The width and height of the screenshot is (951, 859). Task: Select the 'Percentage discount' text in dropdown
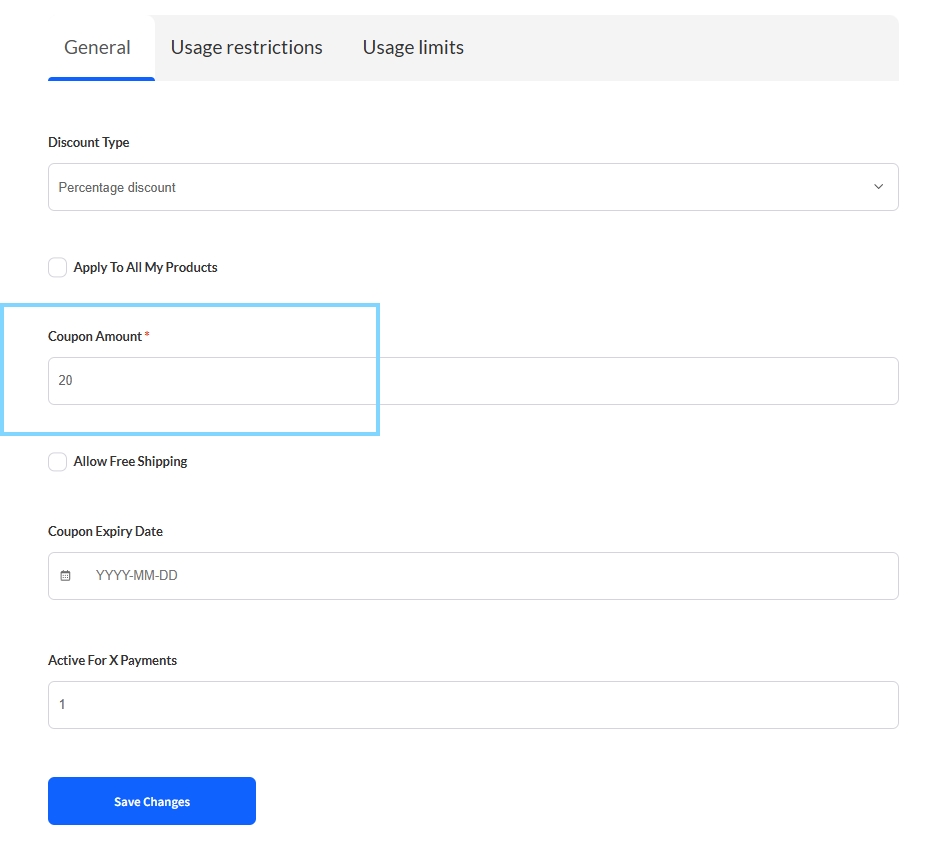pyautogui.click(x=117, y=187)
